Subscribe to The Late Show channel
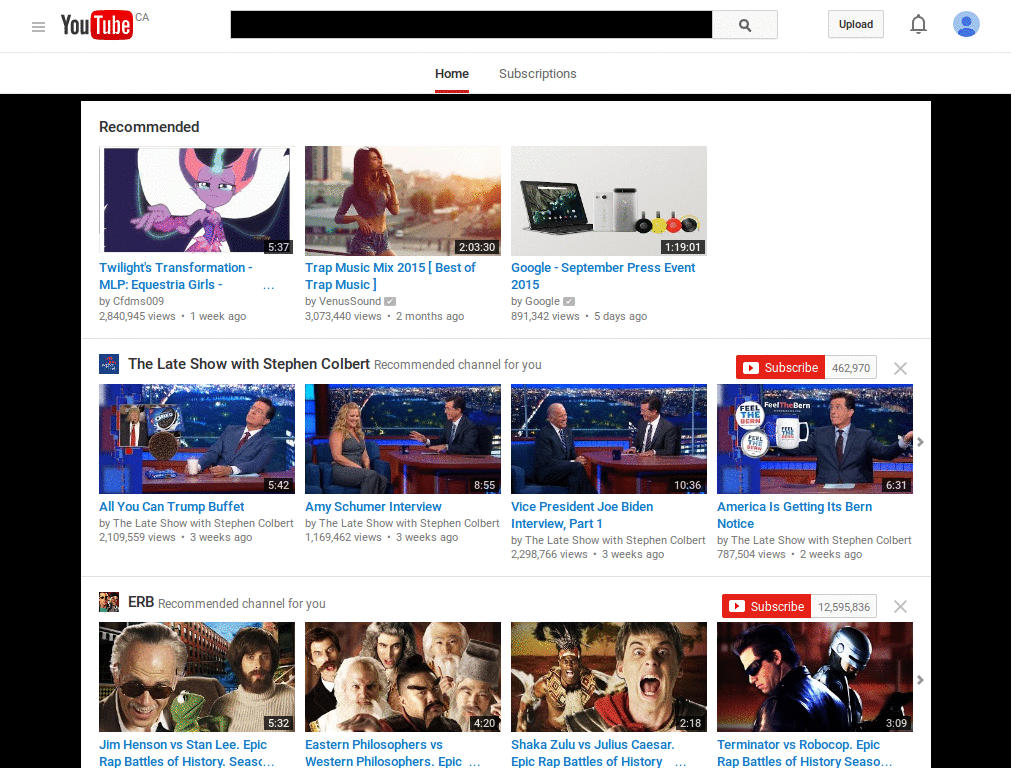1024x768 pixels. pos(780,368)
